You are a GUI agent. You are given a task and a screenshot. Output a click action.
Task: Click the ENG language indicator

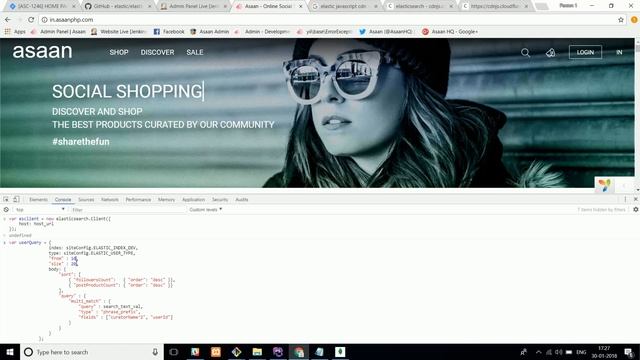(x=581, y=352)
